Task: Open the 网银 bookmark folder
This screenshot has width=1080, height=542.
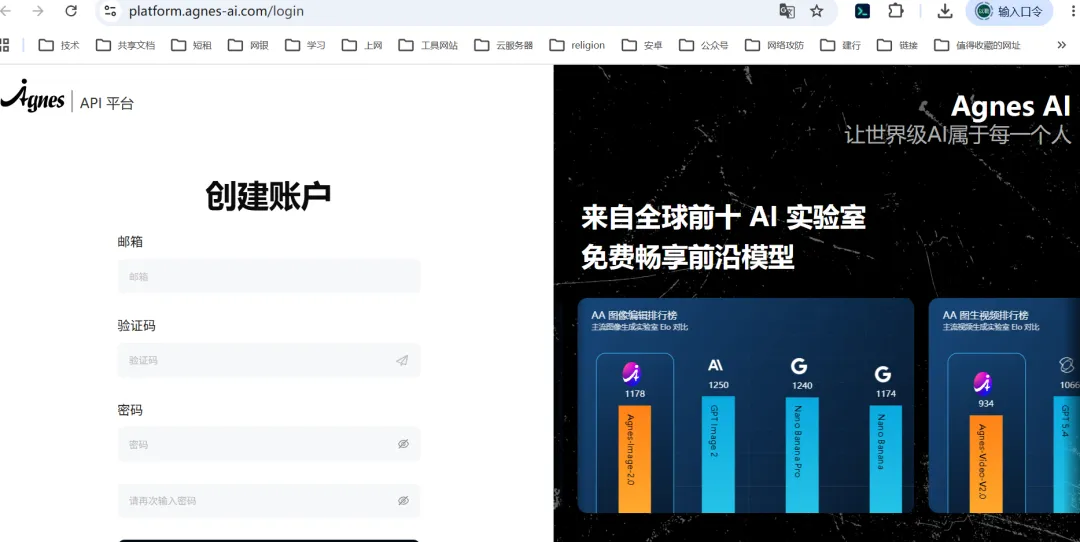Action: coord(249,45)
